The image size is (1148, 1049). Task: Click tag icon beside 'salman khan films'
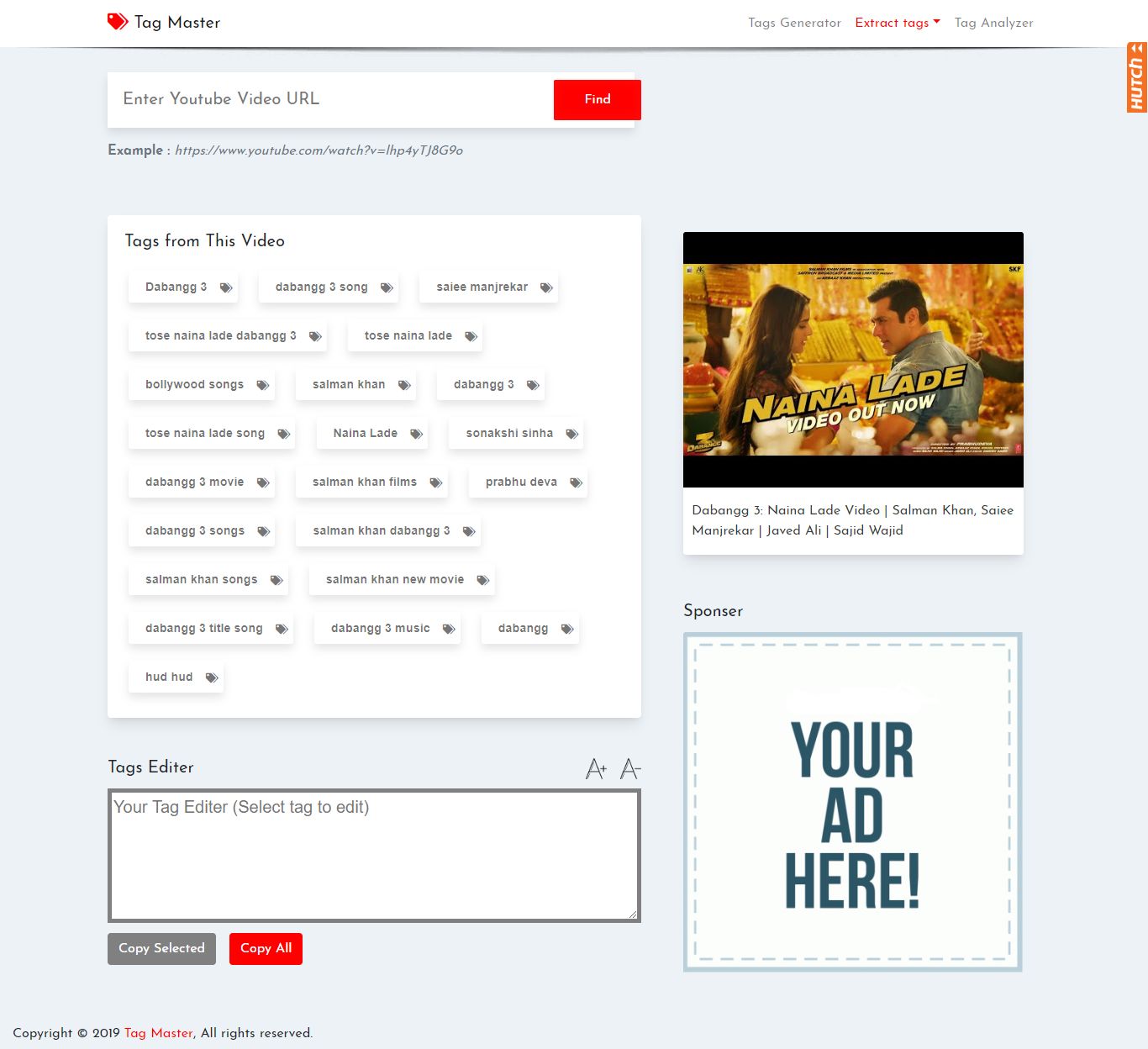point(436,482)
